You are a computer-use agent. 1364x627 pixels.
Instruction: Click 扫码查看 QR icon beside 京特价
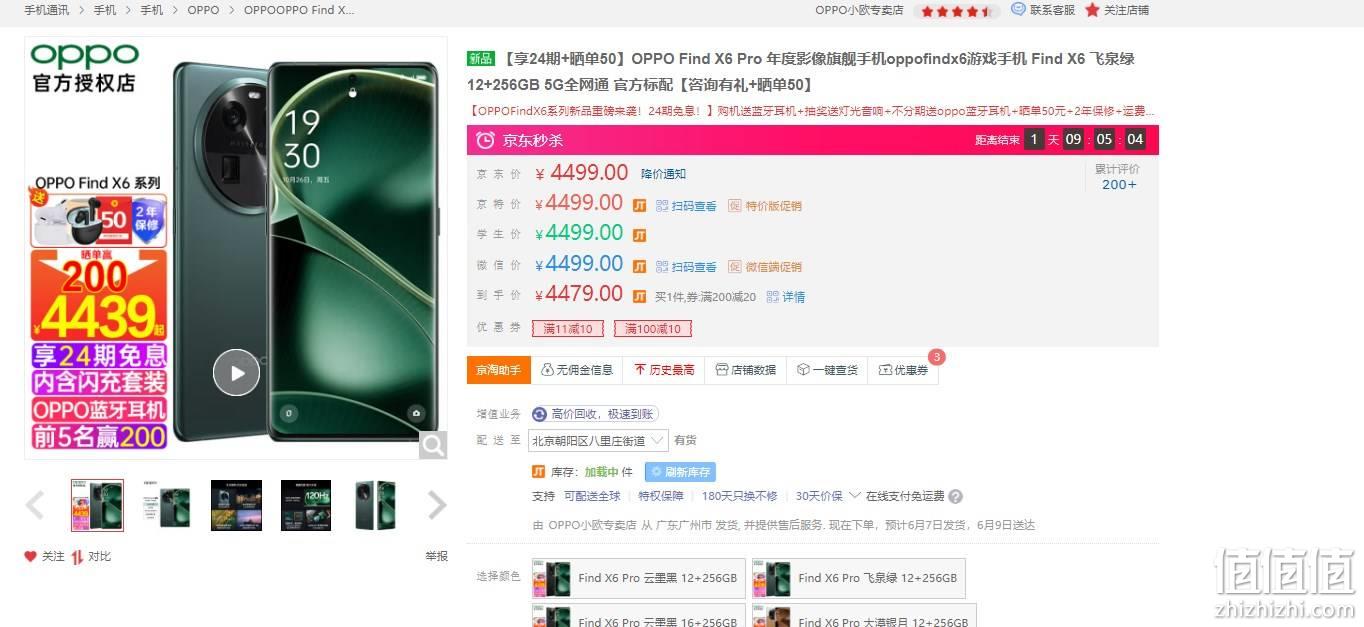[662, 206]
